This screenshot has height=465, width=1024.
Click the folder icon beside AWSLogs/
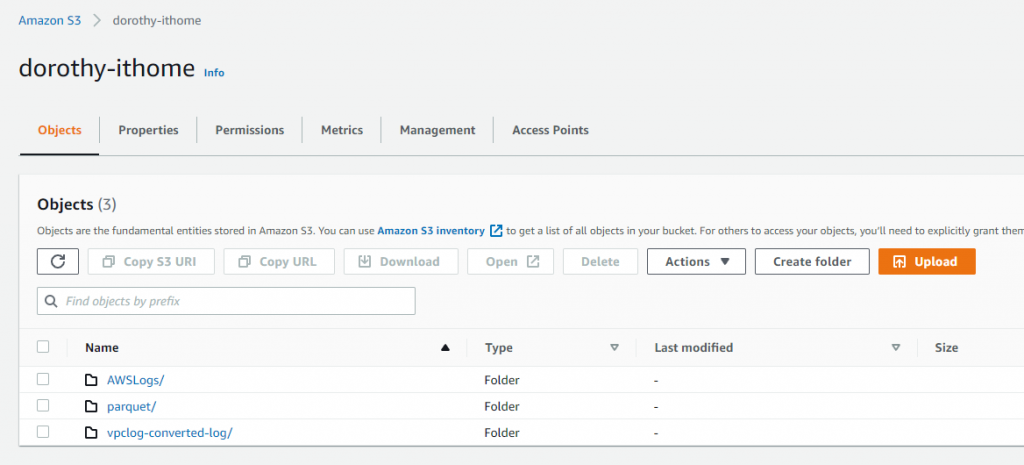[91, 380]
